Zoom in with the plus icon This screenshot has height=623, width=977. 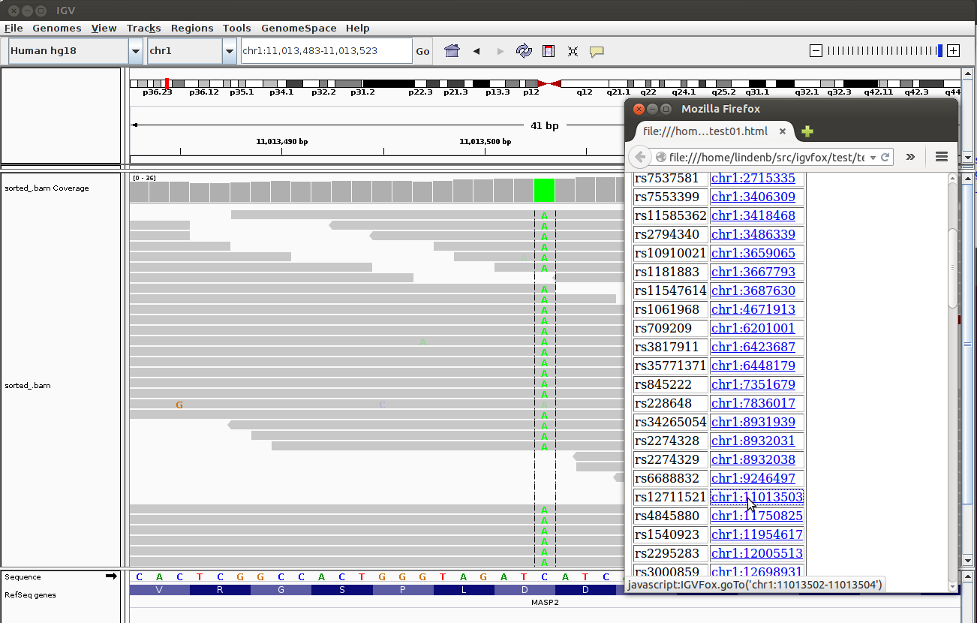953,50
